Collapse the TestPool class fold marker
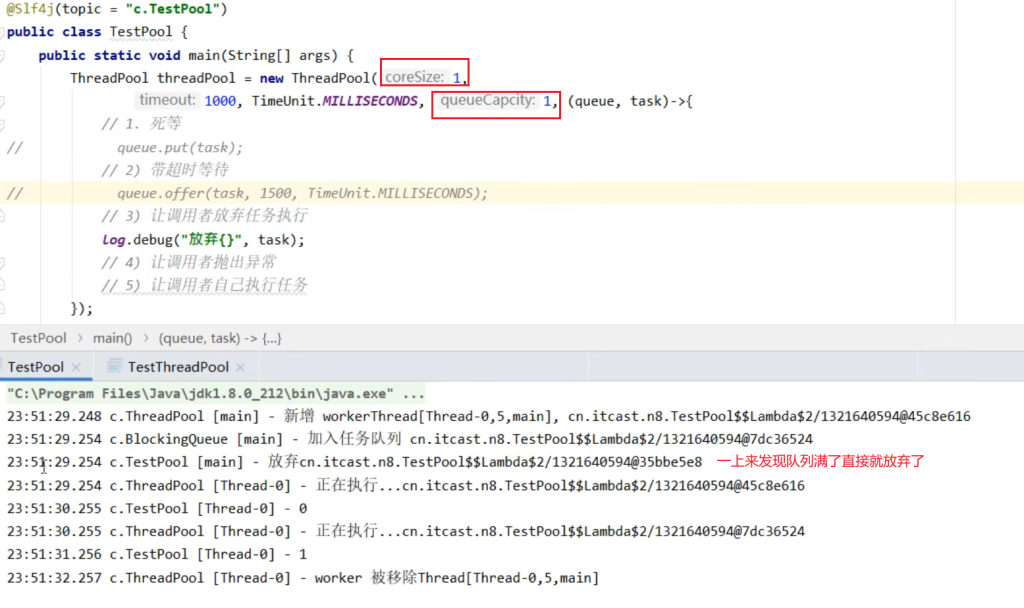 click(x=4, y=32)
